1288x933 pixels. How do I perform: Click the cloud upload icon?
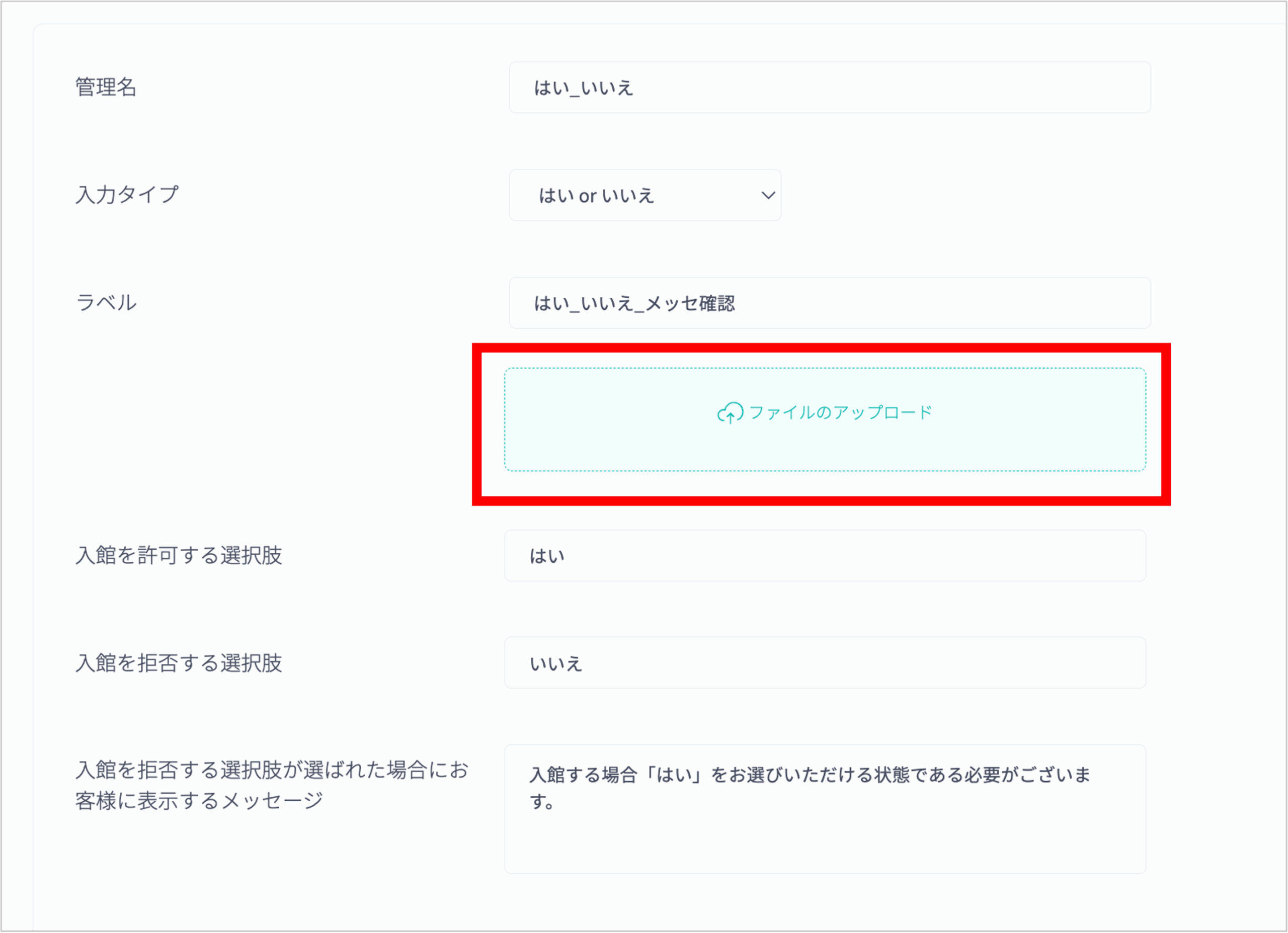click(730, 413)
